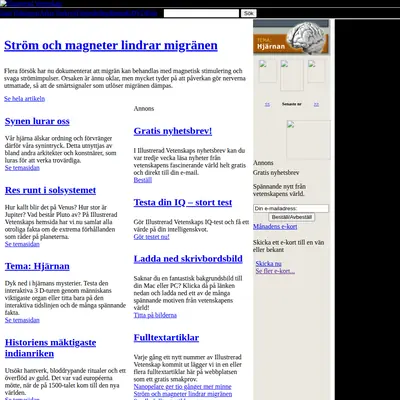Go to previous issues with the << arrow
Image resolution: width=400 pixels, height=400 pixels.
(267, 104)
